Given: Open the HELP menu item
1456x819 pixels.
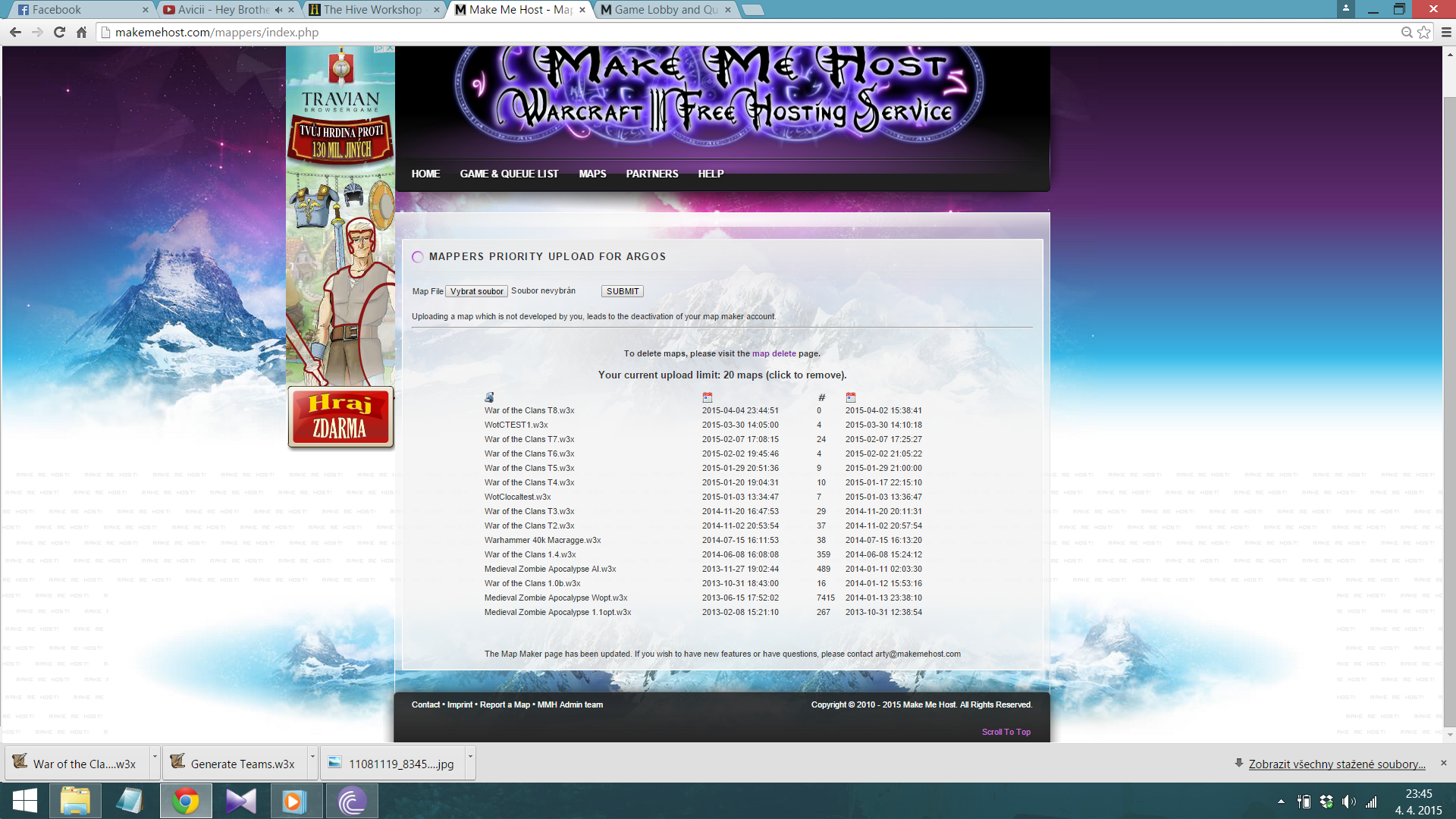Looking at the screenshot, I should point(711,174).
